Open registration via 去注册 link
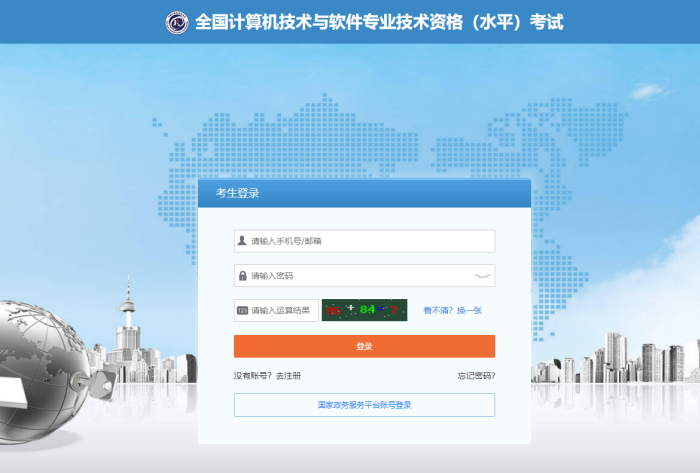Viewport: 700px width, 473px height. tap(288, 376)
